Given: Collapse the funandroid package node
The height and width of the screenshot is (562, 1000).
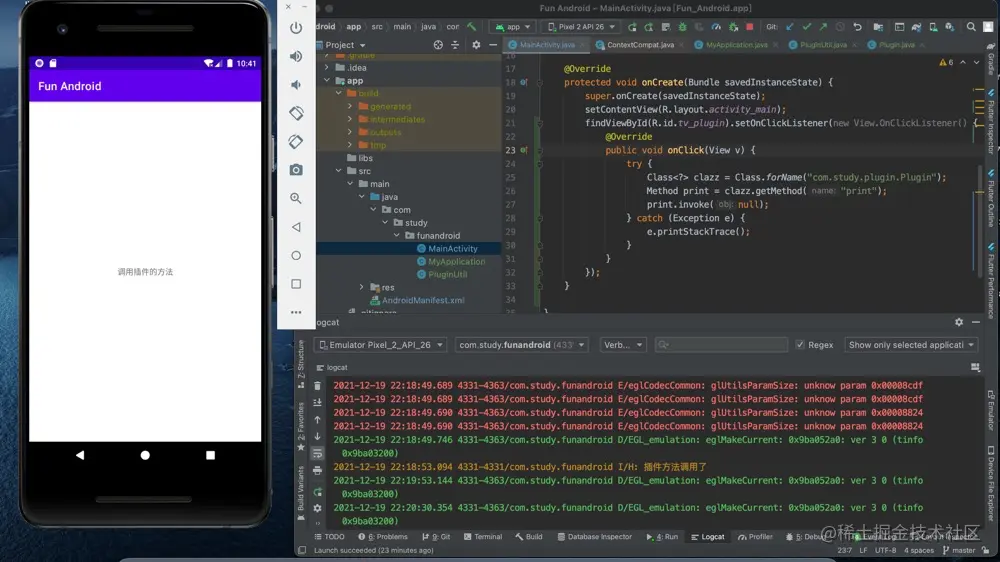Looking at the screenshot, I should 397,235.
